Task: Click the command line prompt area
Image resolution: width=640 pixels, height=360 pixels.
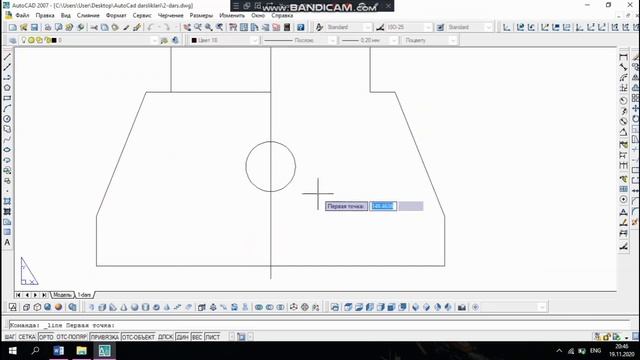Action: (318, 325)
